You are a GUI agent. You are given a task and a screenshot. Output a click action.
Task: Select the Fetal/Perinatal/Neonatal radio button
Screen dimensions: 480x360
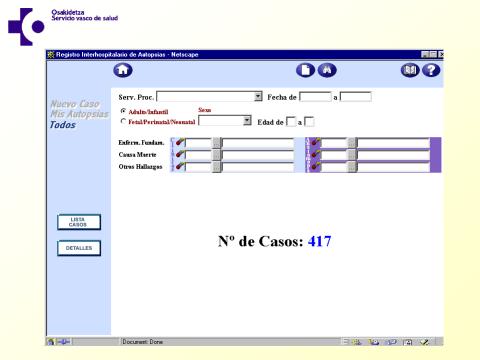tap(123, 121)
